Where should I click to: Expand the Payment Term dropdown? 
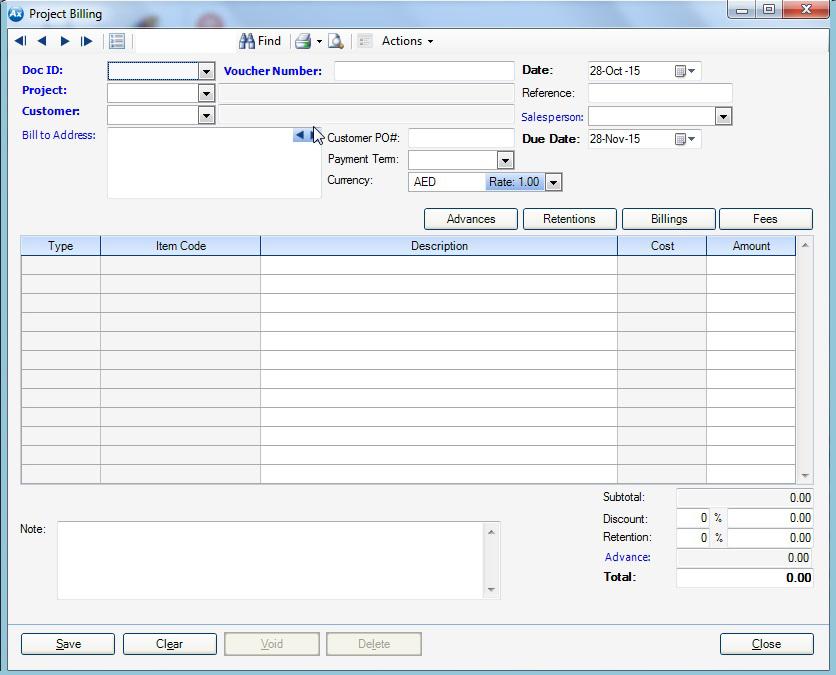click(505, 159)
